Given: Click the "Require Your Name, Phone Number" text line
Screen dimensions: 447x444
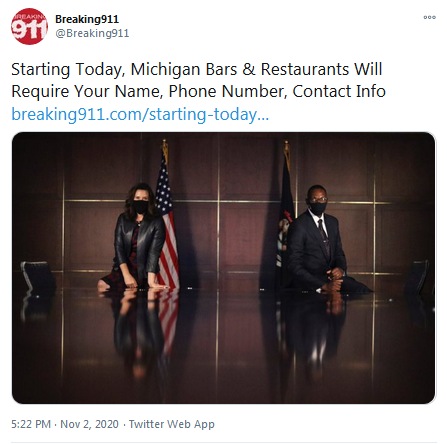Looking at the screenshot, I should tap(149, 92).
